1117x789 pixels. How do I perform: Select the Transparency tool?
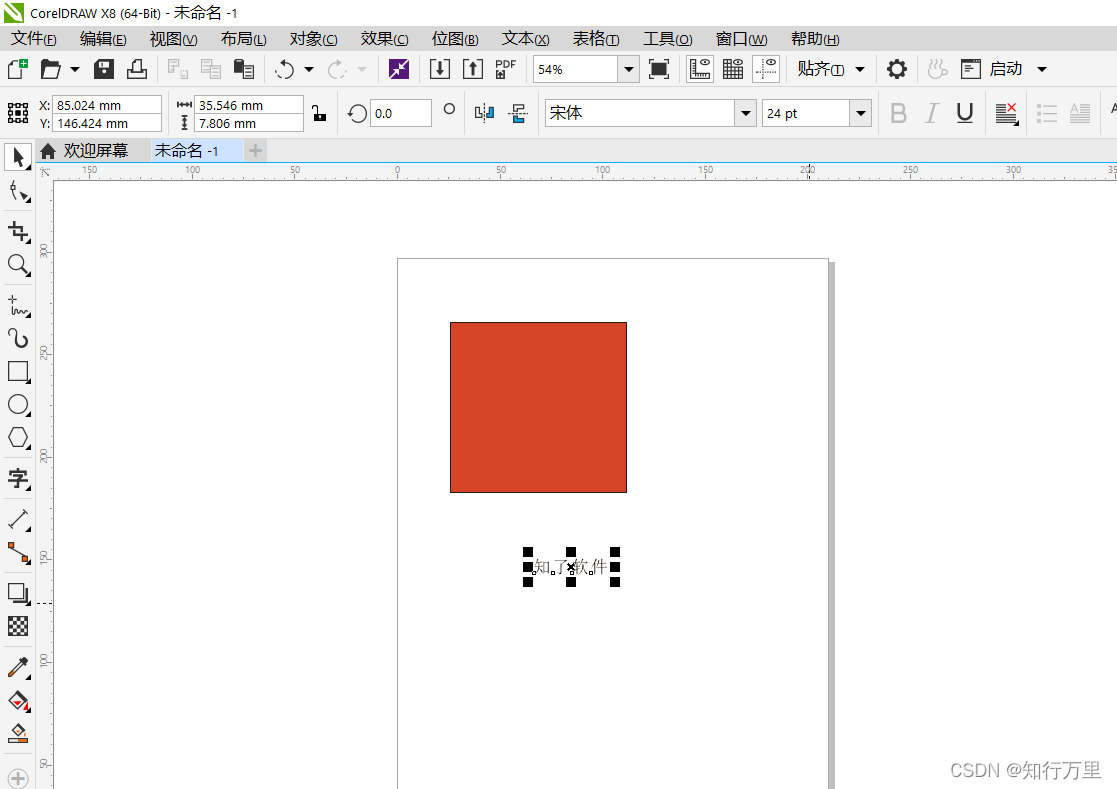pyautogui.click(x=18, y=626)
